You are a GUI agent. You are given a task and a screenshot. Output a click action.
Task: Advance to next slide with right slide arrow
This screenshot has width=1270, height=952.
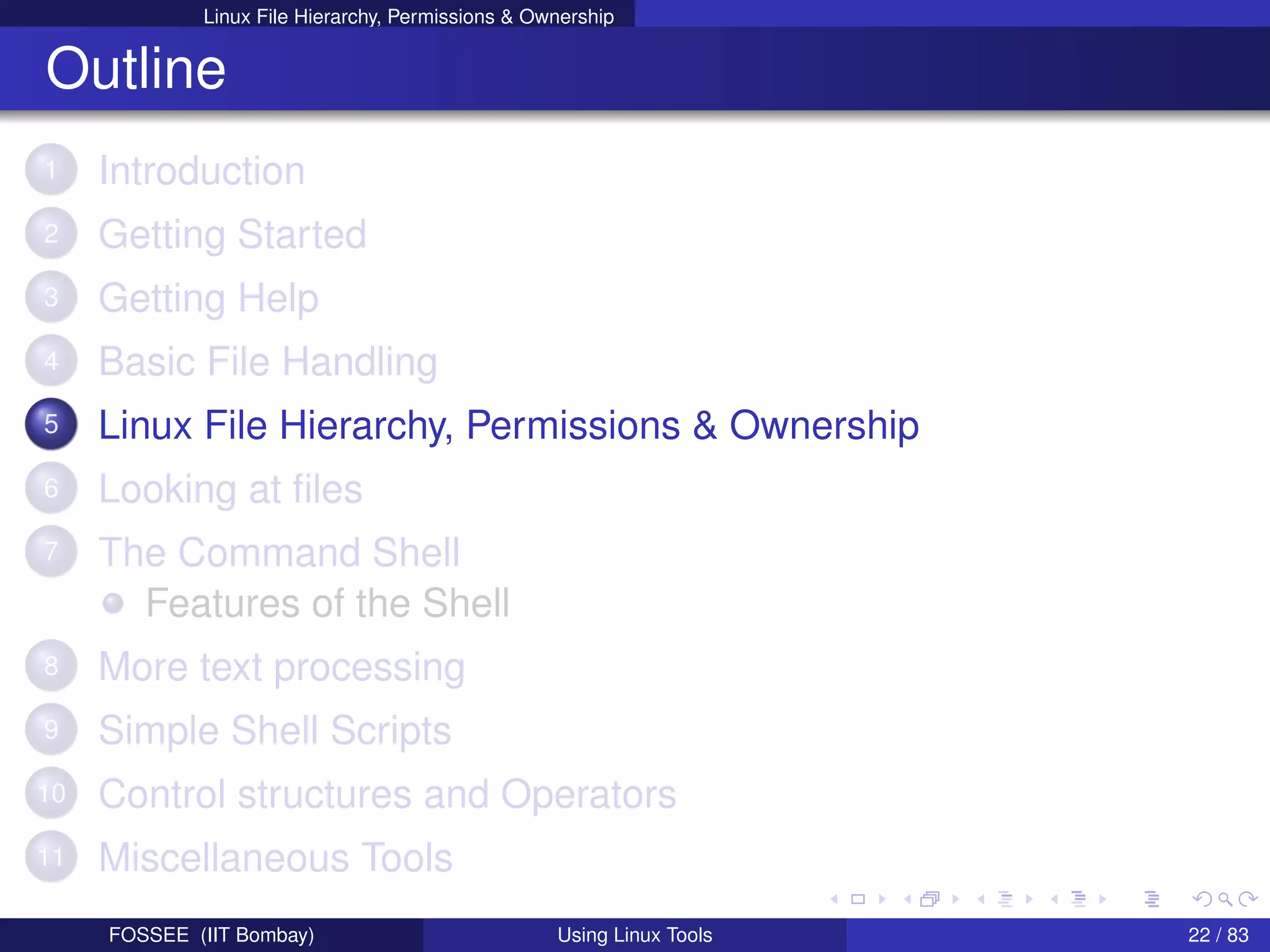click(x=882, y=899)
